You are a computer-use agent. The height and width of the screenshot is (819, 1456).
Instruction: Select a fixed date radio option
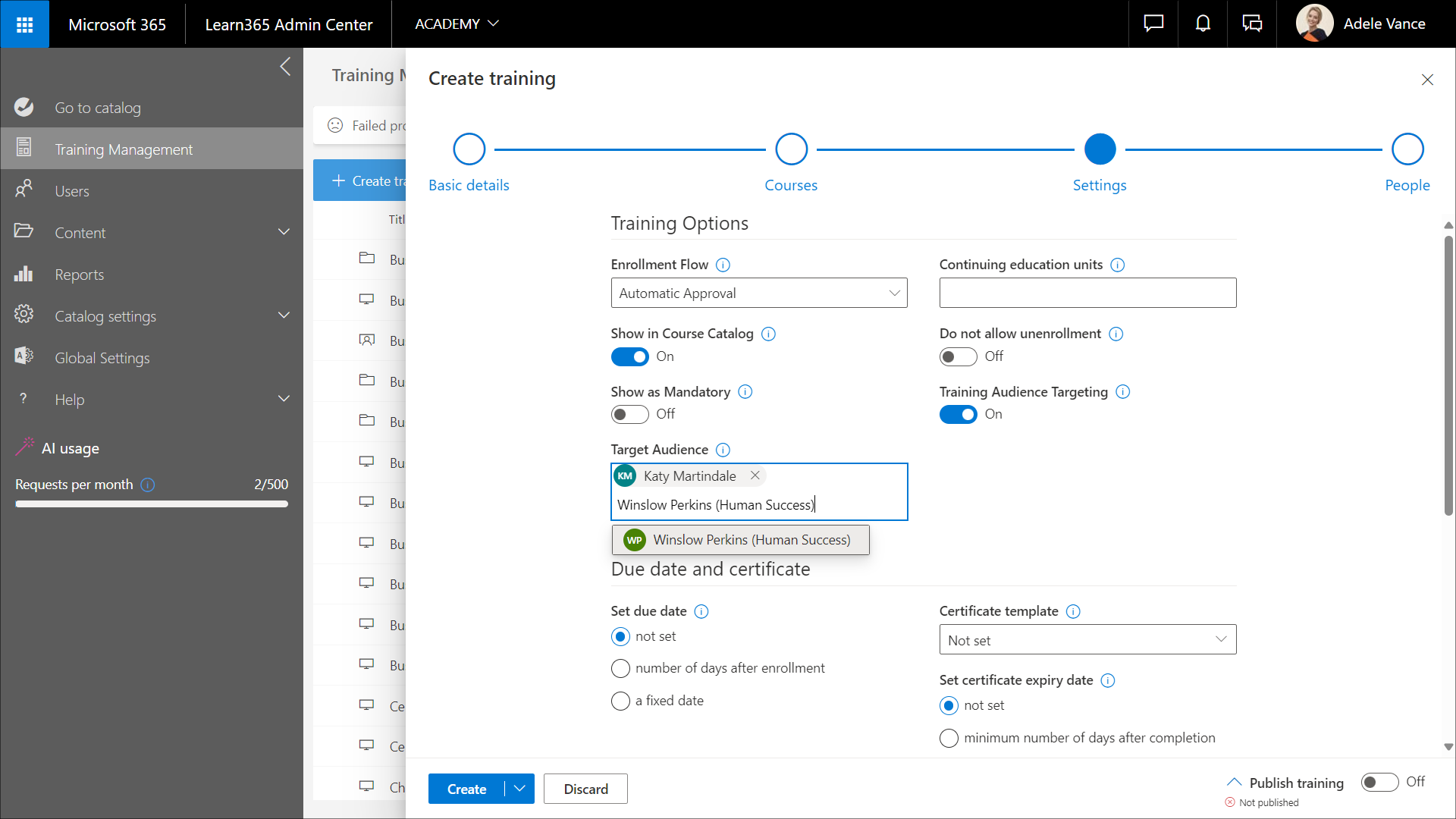[x=620, y=701]
